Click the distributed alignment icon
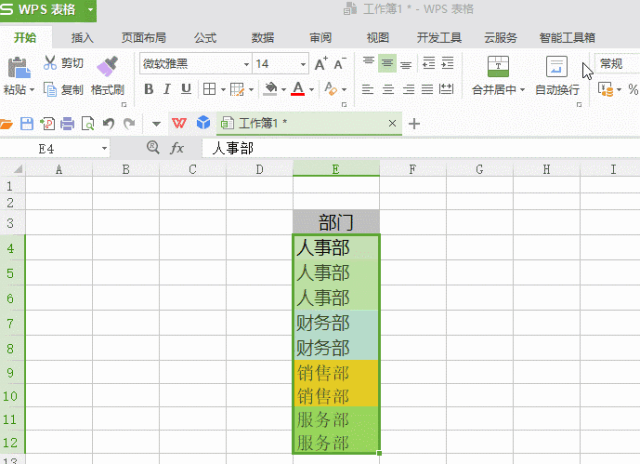 pos(446,89)
